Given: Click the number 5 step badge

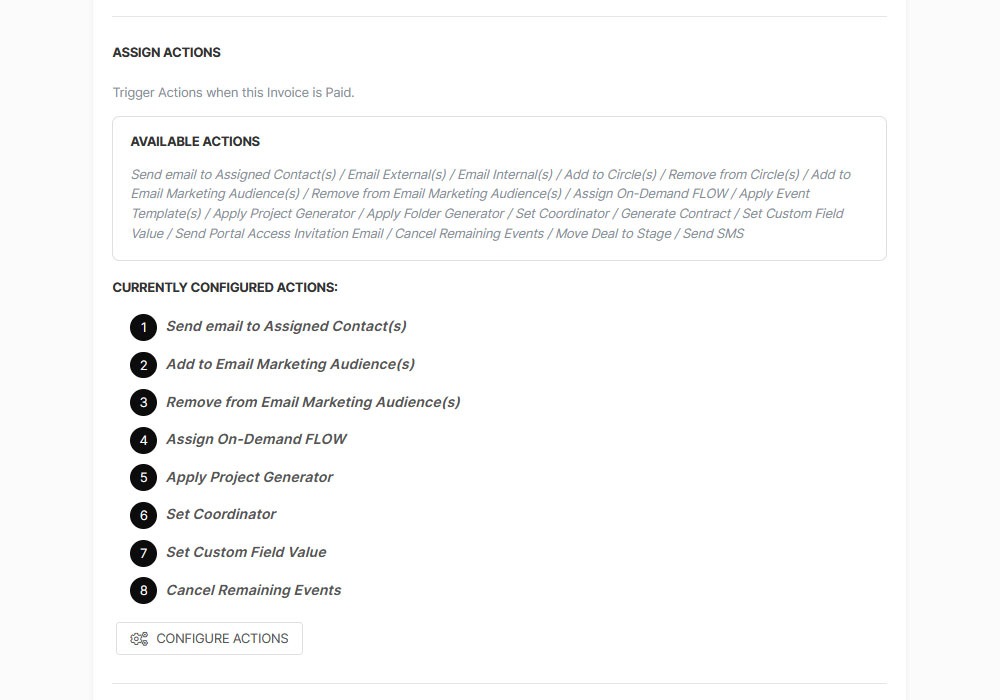Looking at the screenshot, I should tap(143, 478).
